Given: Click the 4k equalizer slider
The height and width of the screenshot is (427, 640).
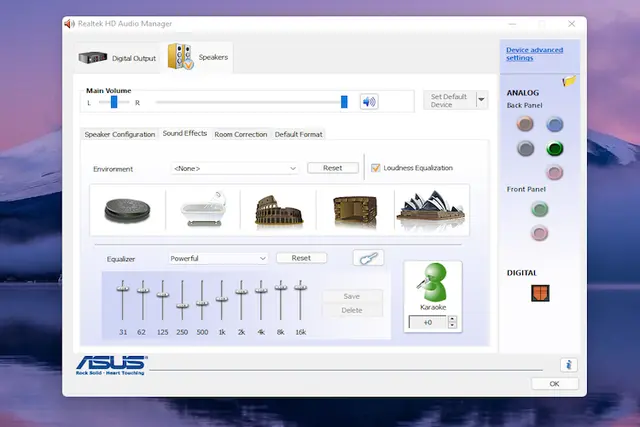Looking at the screenshot, I should tap(261, 290).
